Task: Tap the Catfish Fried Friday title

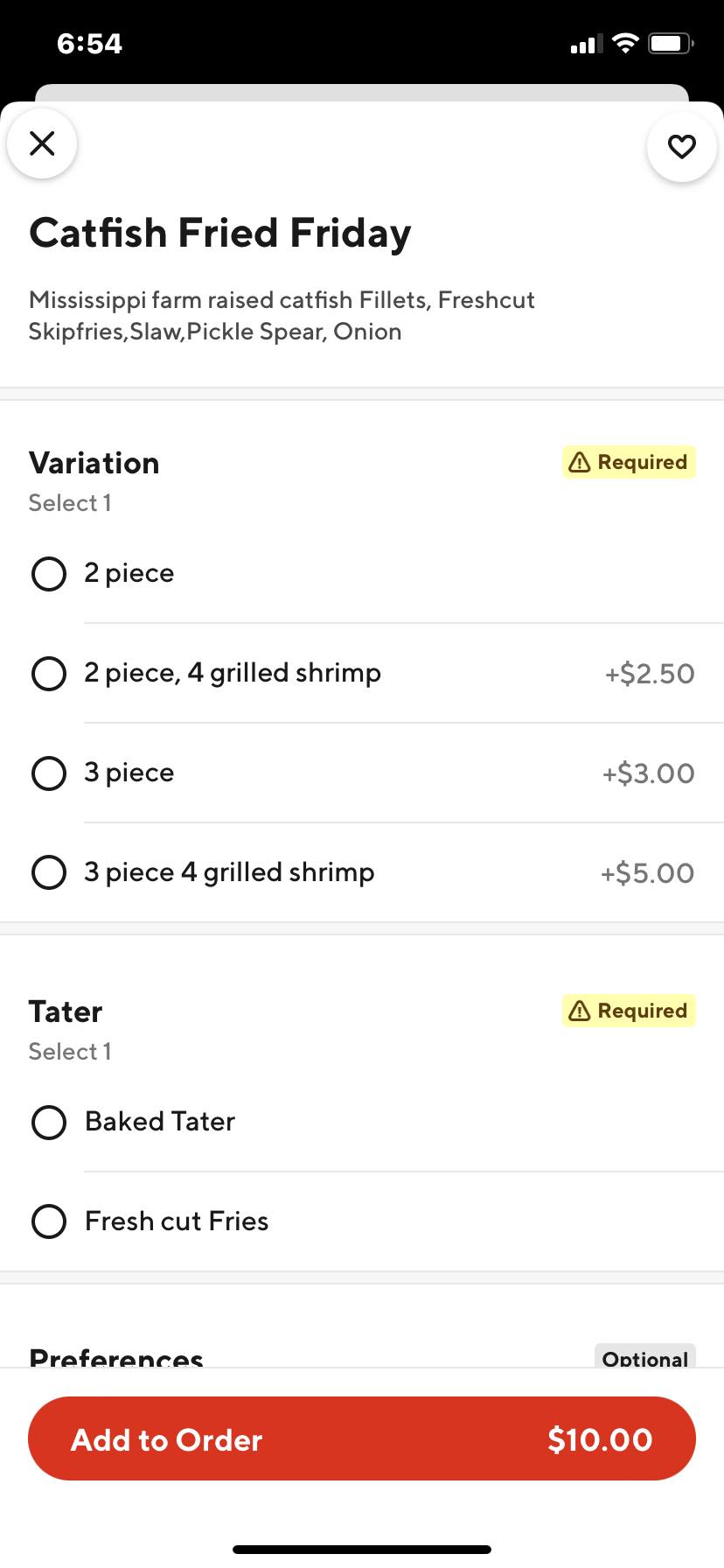Action: click(x=219, y=233)
